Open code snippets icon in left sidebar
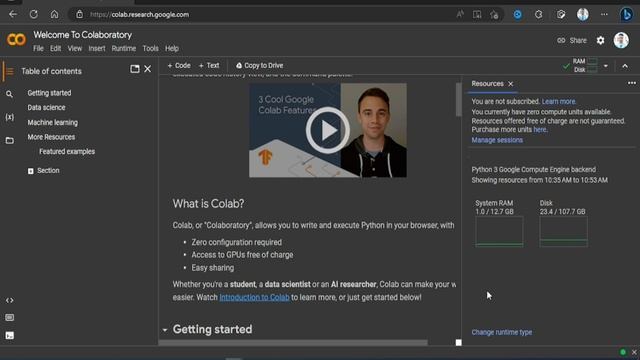 click(9, 300)
